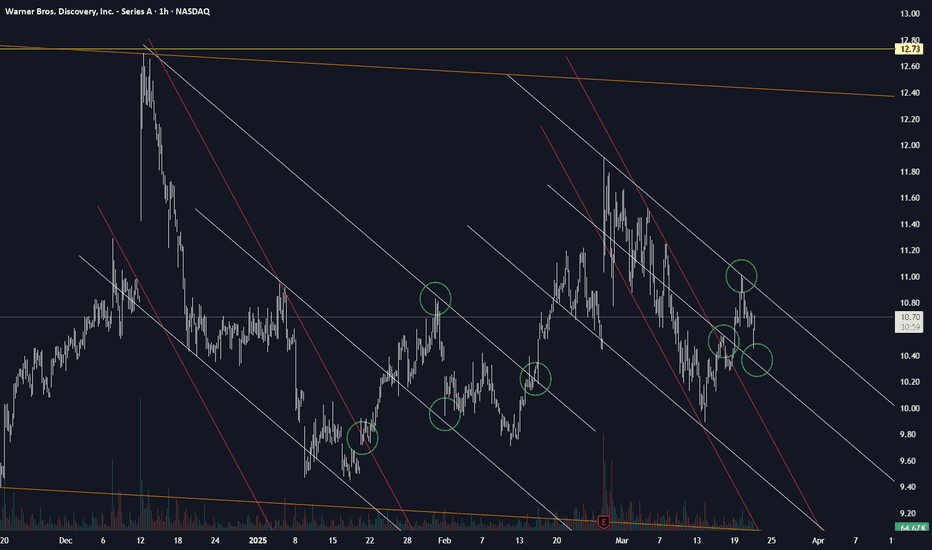The width and height of the screenshot is (932, 550).
Task: Select the 12.73 horizontal line price label
Action: pyautogui.click(x=910, y=49)
